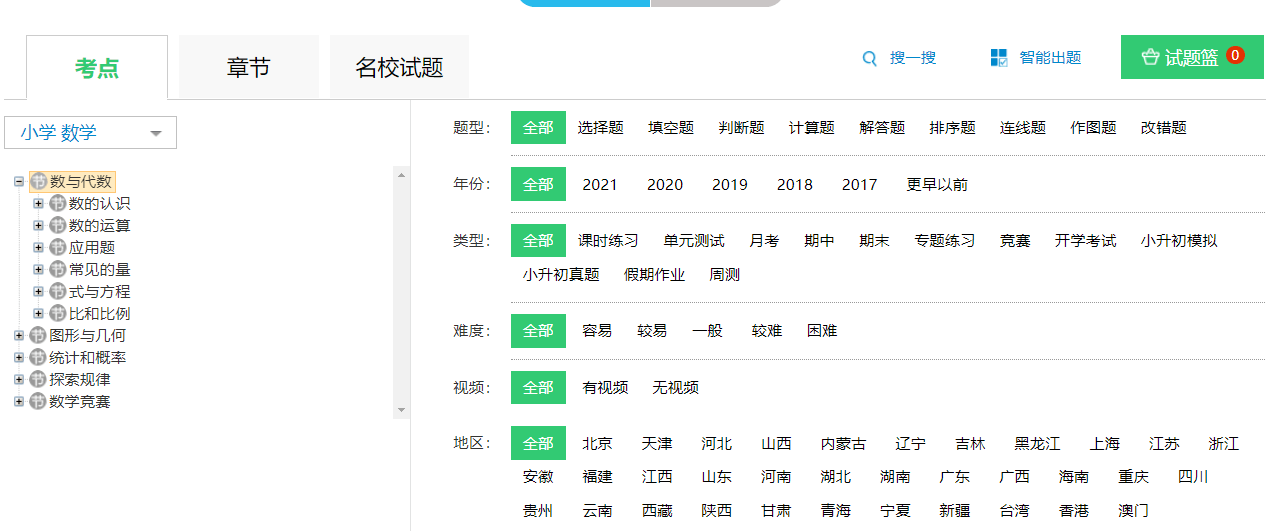The width and height of the screenshot is (1266, 531).
Task: Filter type by 竞赛
Action: tap(1015, 241)
